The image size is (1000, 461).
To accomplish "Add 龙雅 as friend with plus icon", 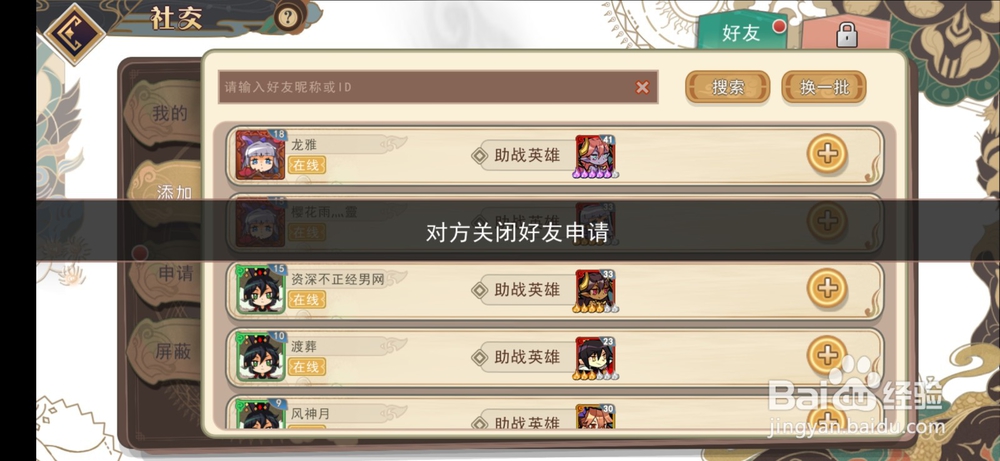I will point(827,154).
